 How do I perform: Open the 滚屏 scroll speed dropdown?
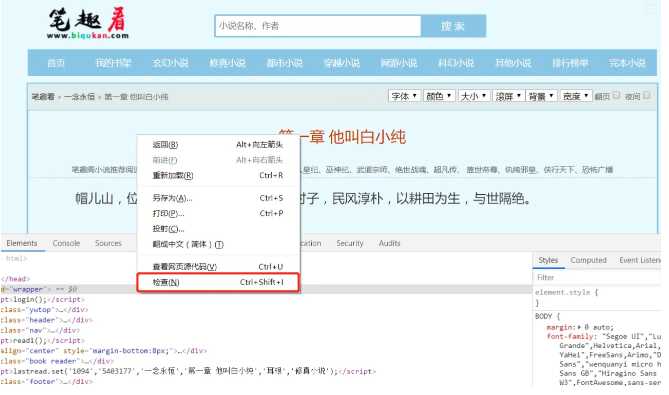[x=508, y=96]
